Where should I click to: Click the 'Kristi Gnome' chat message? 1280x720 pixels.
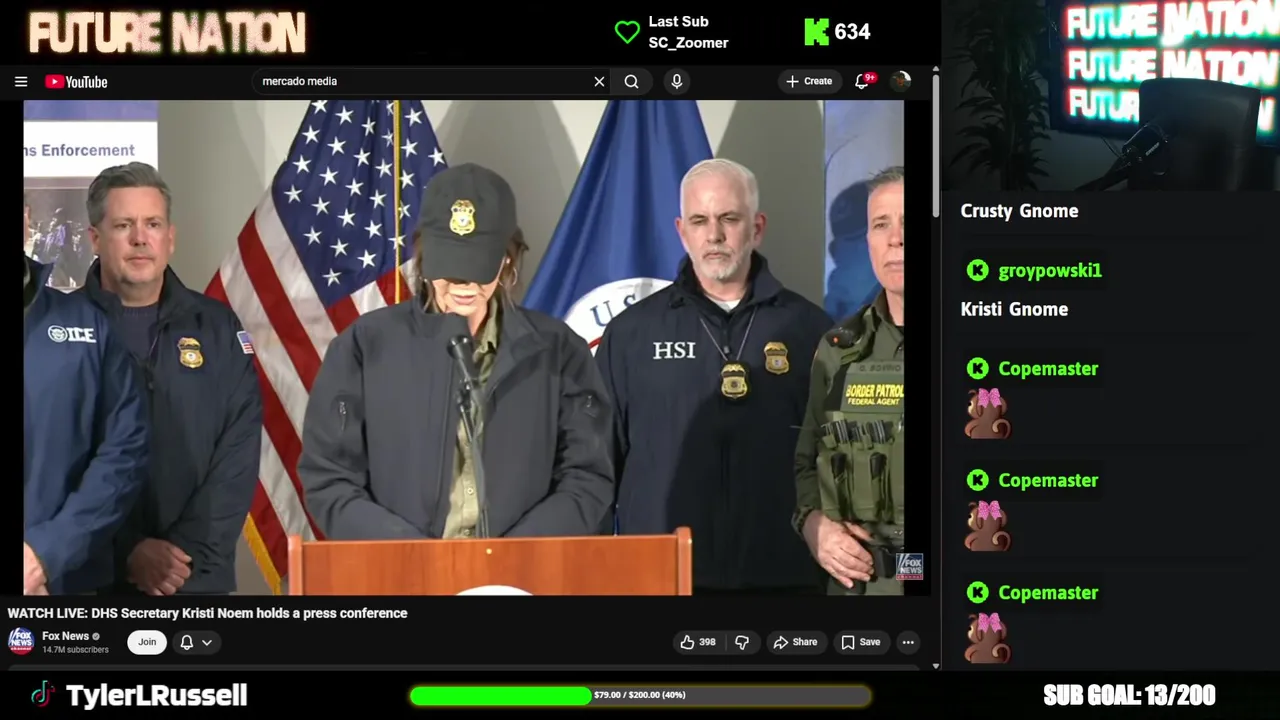point(1014,309)
